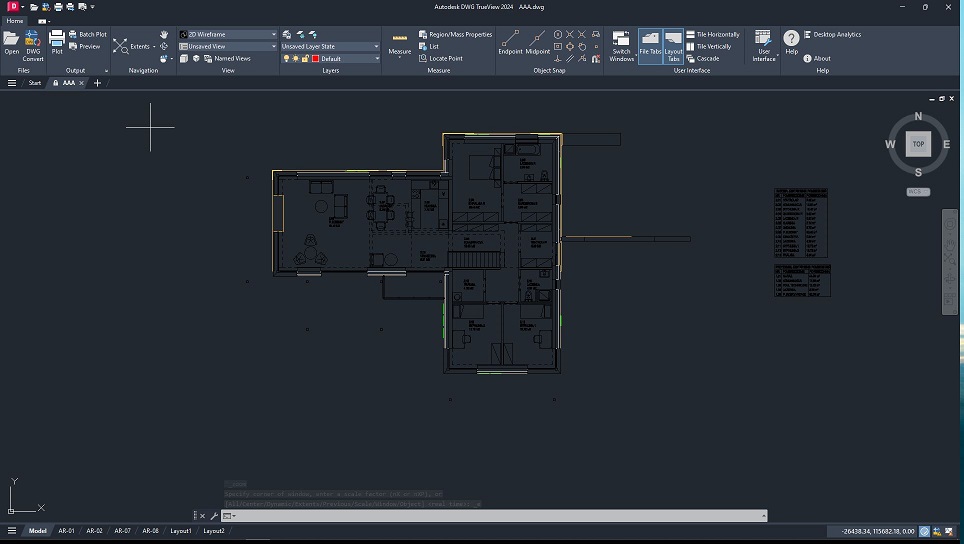Click the quick access Open folder icon
964x544 pixels.
pos(34,7)
